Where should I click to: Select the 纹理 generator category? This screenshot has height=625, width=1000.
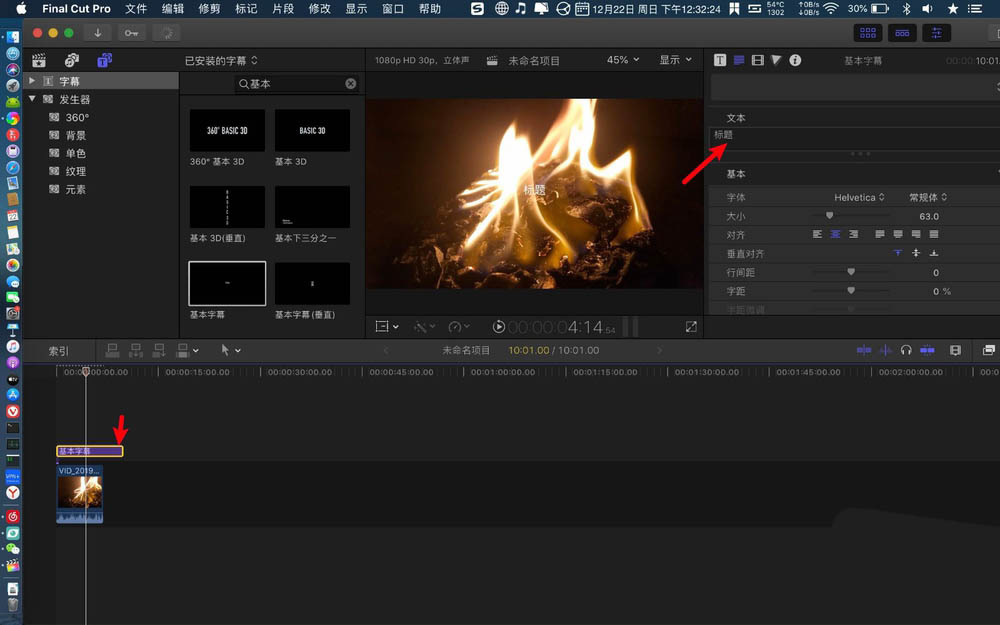click(x=76, y=171)
